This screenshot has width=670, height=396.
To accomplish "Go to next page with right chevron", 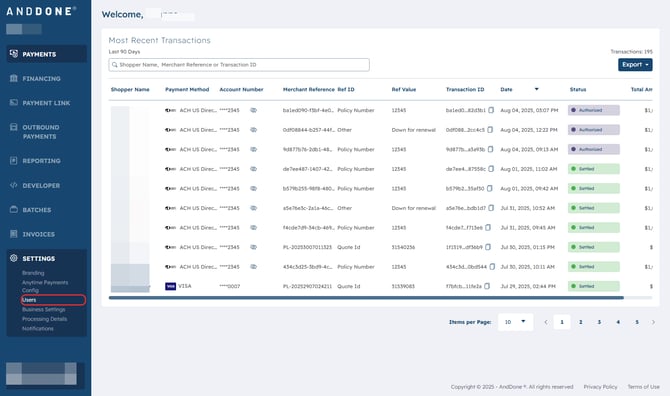I will click(x=653, y=322).
